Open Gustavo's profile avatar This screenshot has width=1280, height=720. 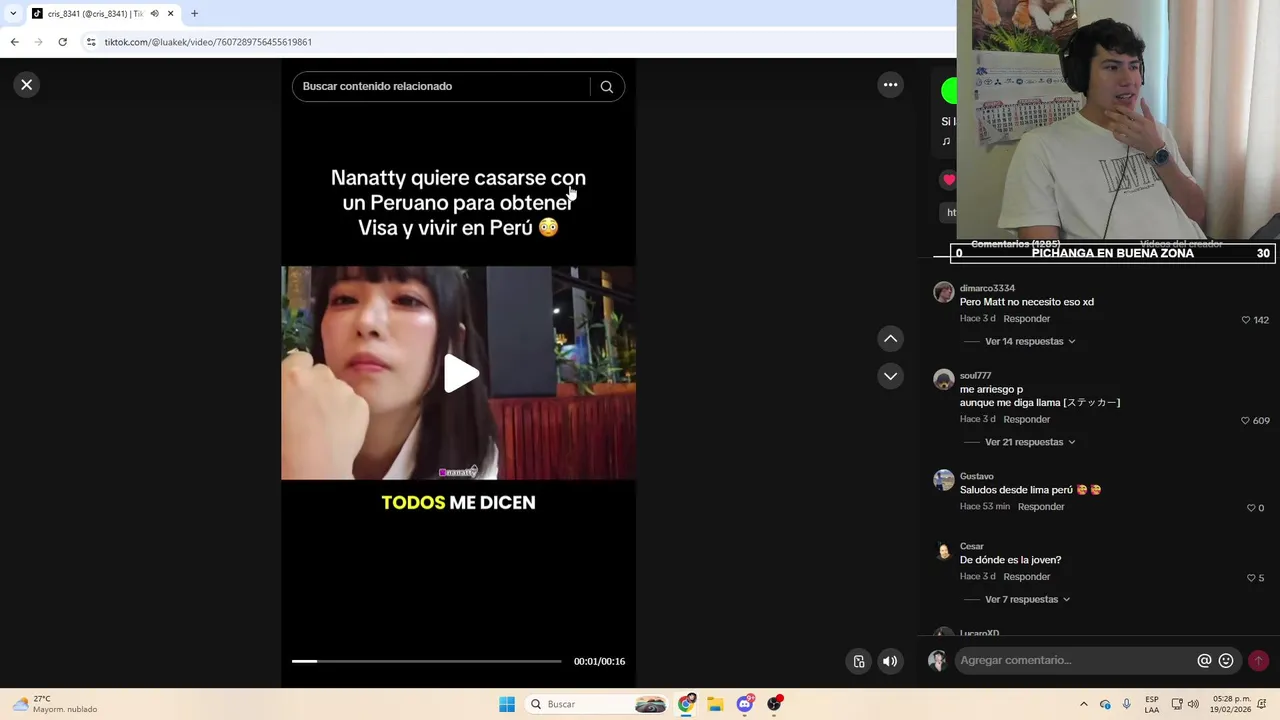pyautogui.click(x=944, y=480)
